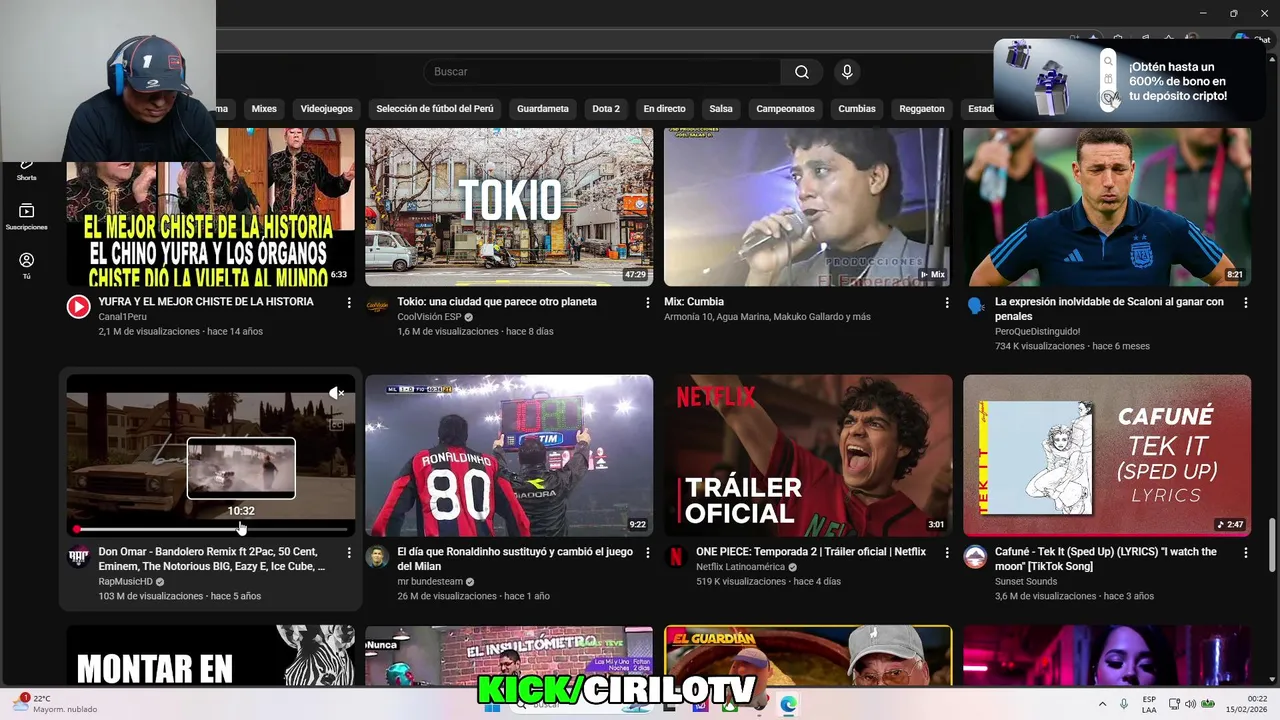
Task: Open the crypto bonus deposit ad
Action: (x=1129, y=82)
